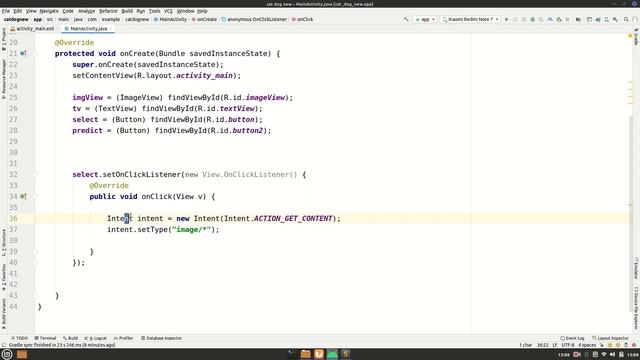The width and height of the screenshot is (640, 360).
Task: Open the Terminal tool window
Action: click(45, 338)
